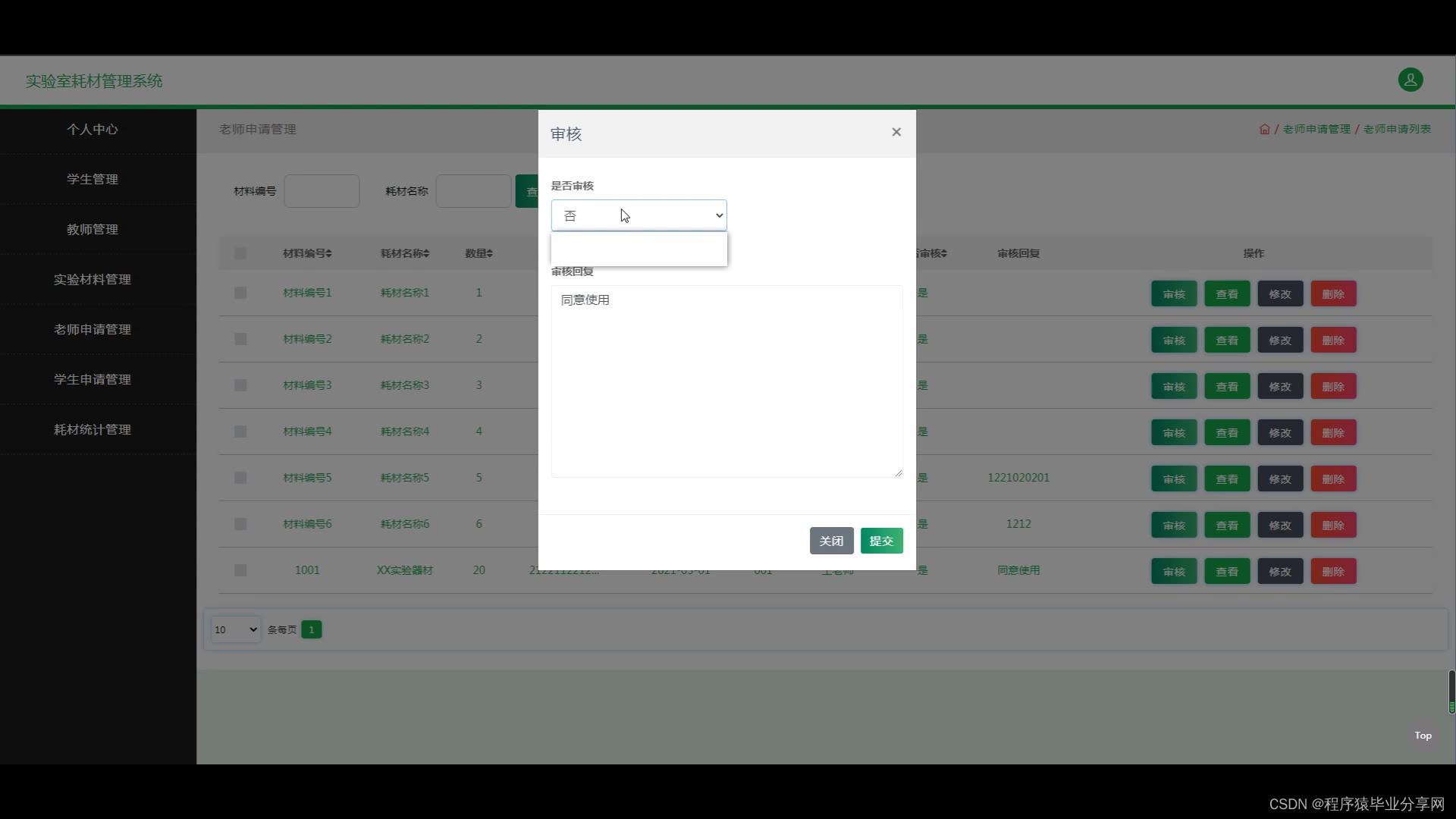Tick the select-all checkbox in table header
This screenshot has height=819, width=1456.
tap(240, 253)
